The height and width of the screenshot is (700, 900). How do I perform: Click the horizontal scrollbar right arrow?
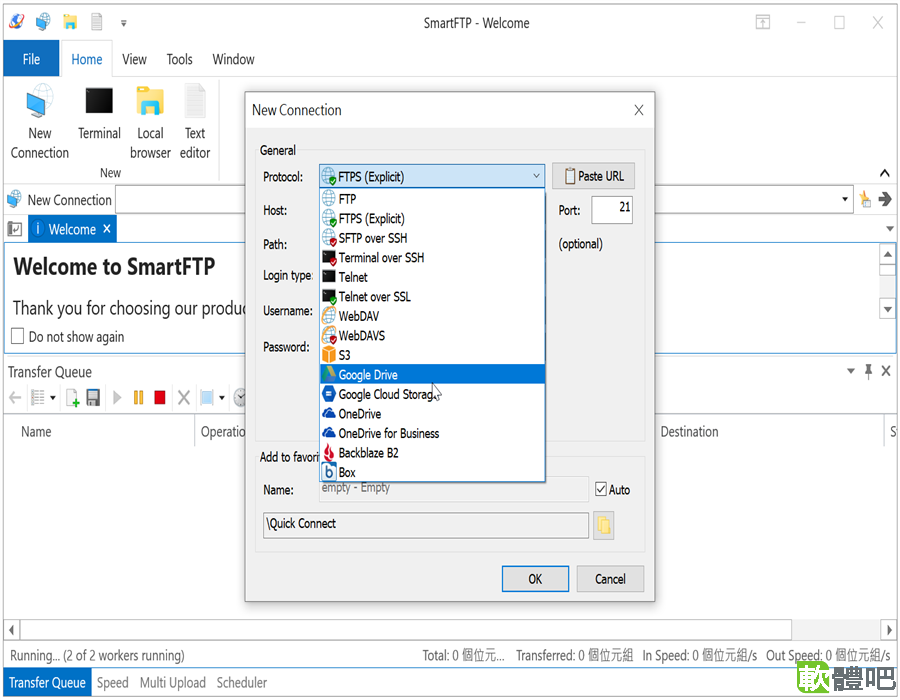tap(889, 629)
